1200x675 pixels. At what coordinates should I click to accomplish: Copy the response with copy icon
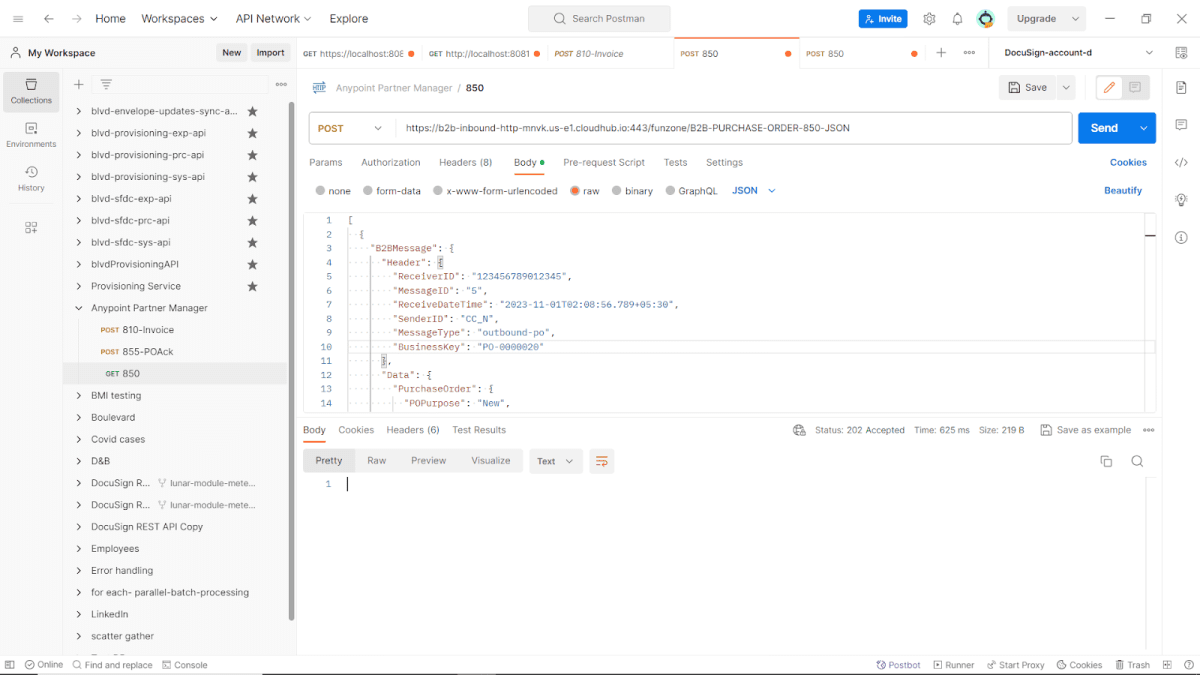pos(1106,461)
